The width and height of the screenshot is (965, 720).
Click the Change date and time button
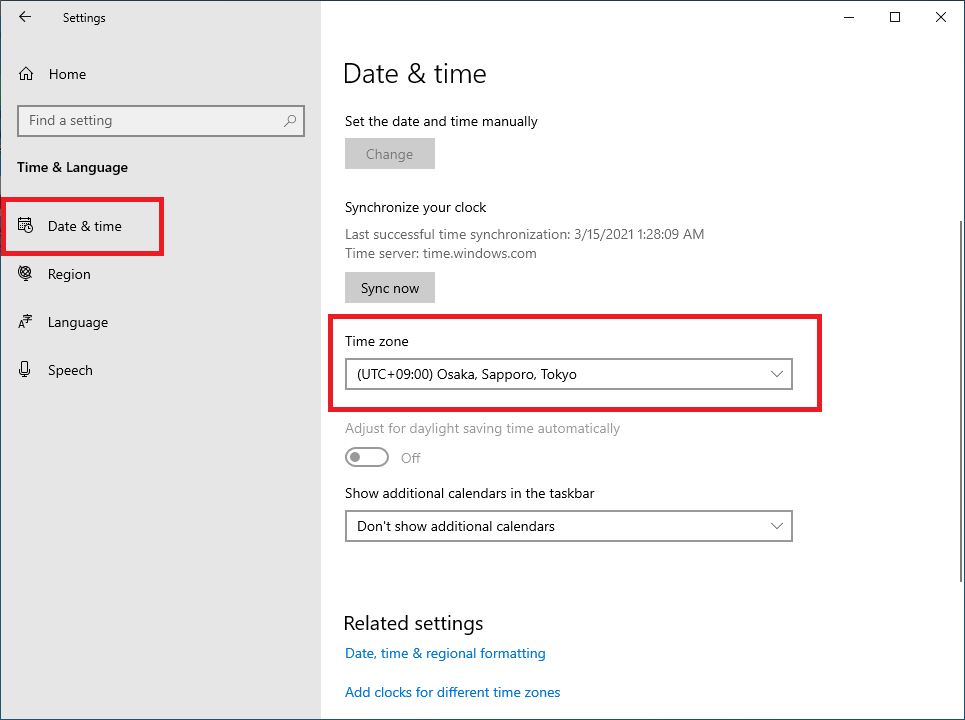point(390,153)
